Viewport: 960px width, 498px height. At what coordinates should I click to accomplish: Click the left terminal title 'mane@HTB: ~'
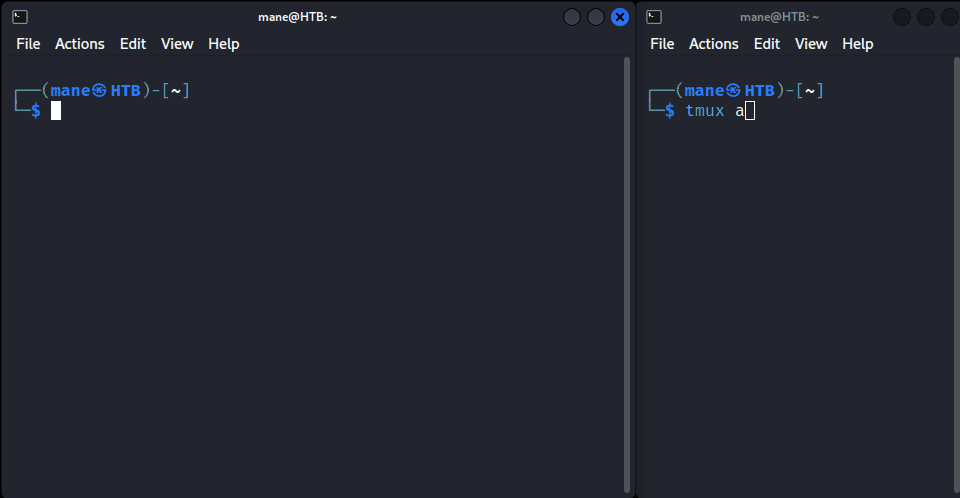pyautogui.click(x=298, y=17)
